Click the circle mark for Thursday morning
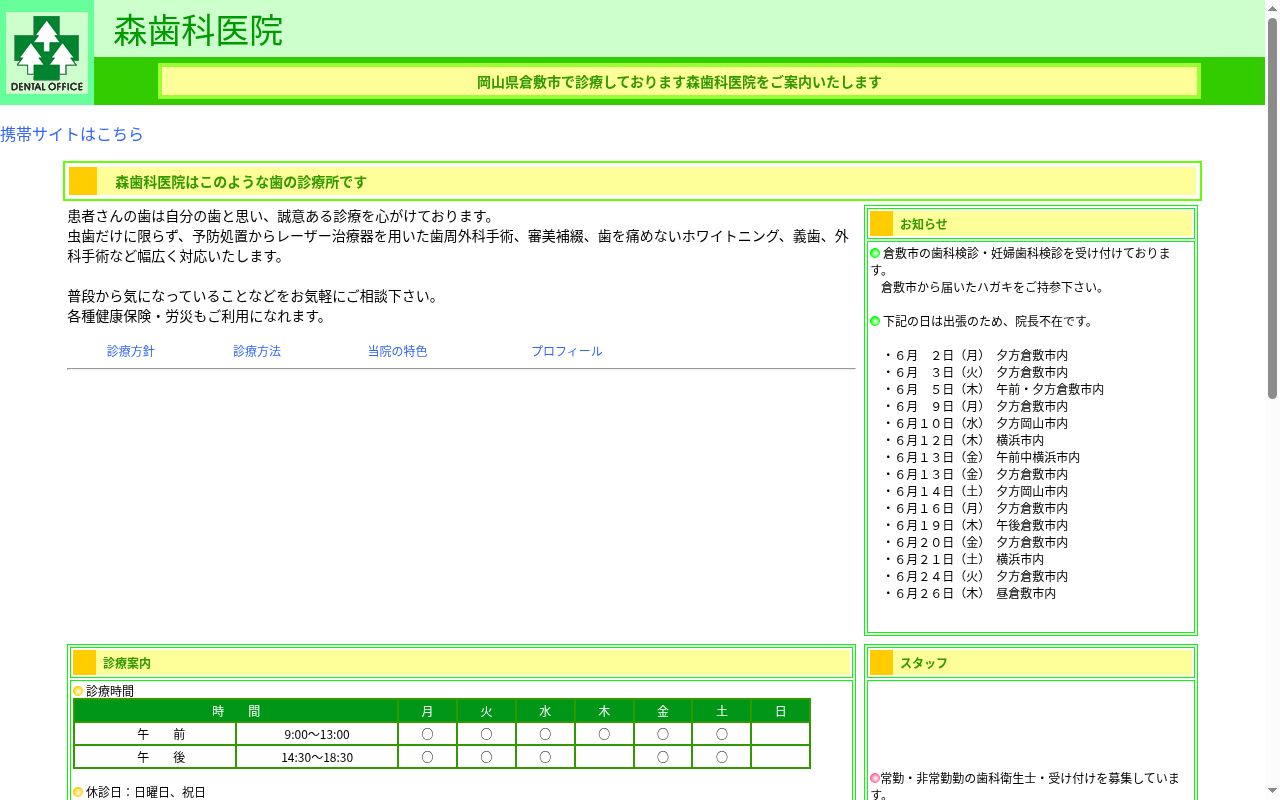 coord(604,734)
